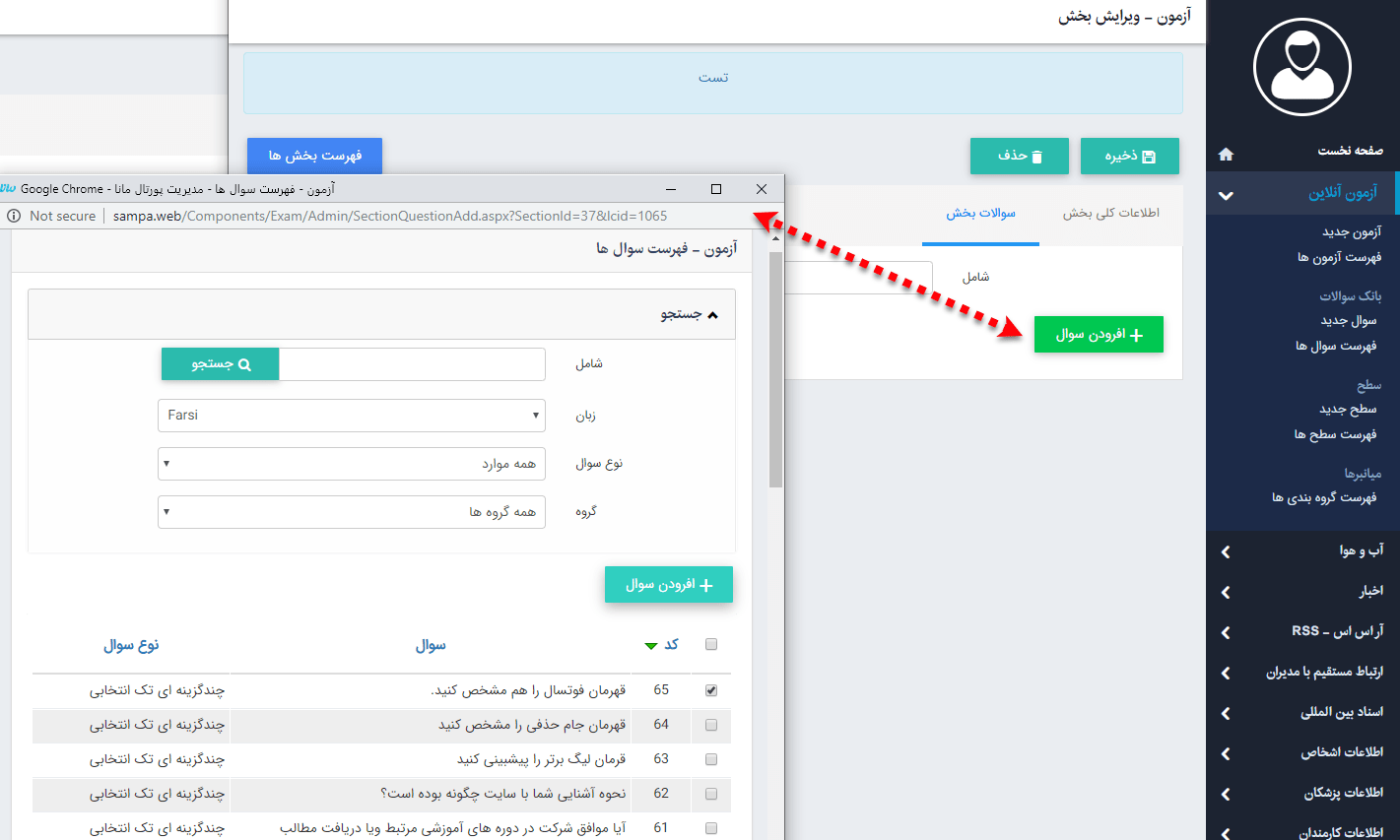
Task: Click inside the شامل search input field
Action: coord(412,363)
